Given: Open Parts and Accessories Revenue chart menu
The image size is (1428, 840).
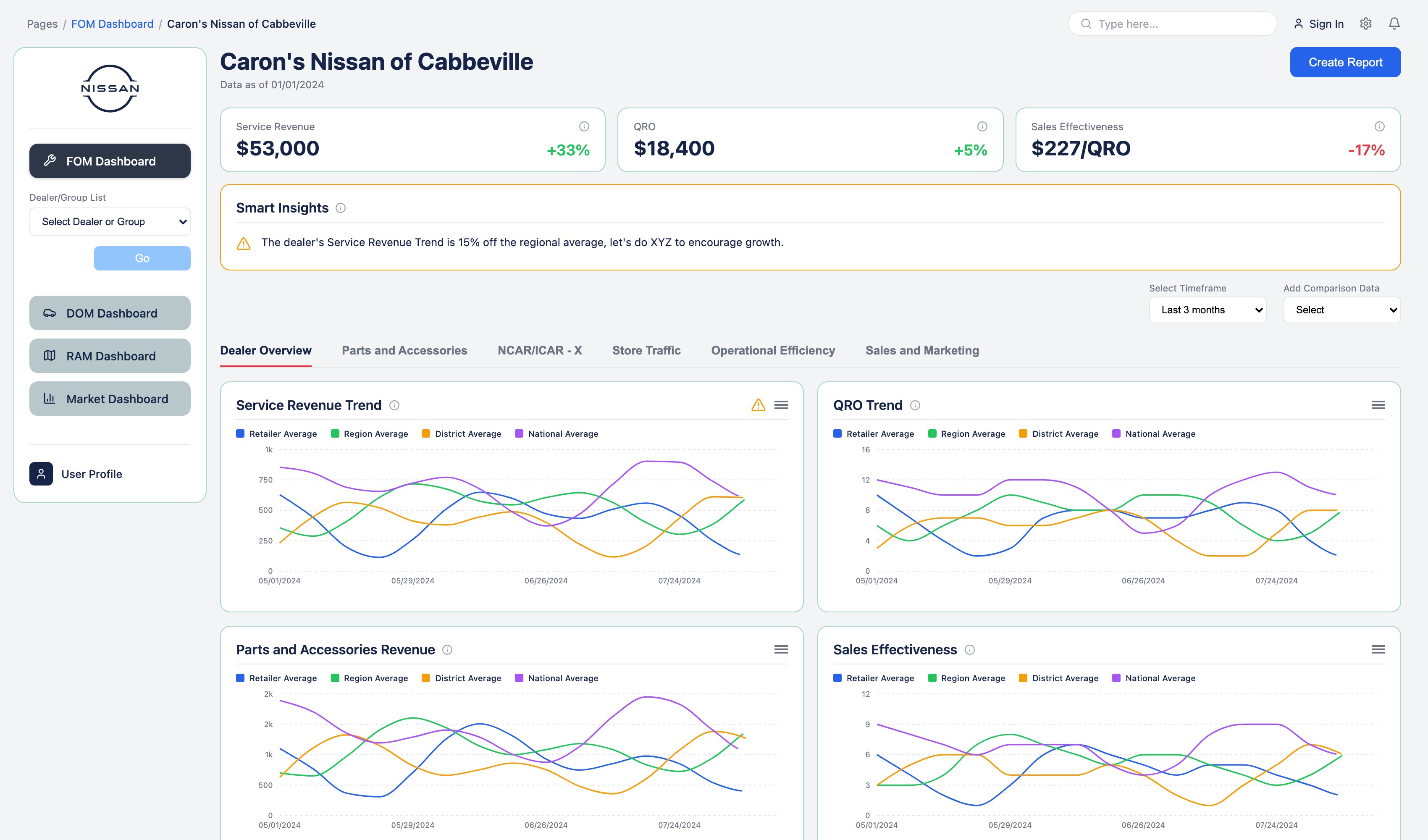Looking at the screenshot, I should 781,649.
